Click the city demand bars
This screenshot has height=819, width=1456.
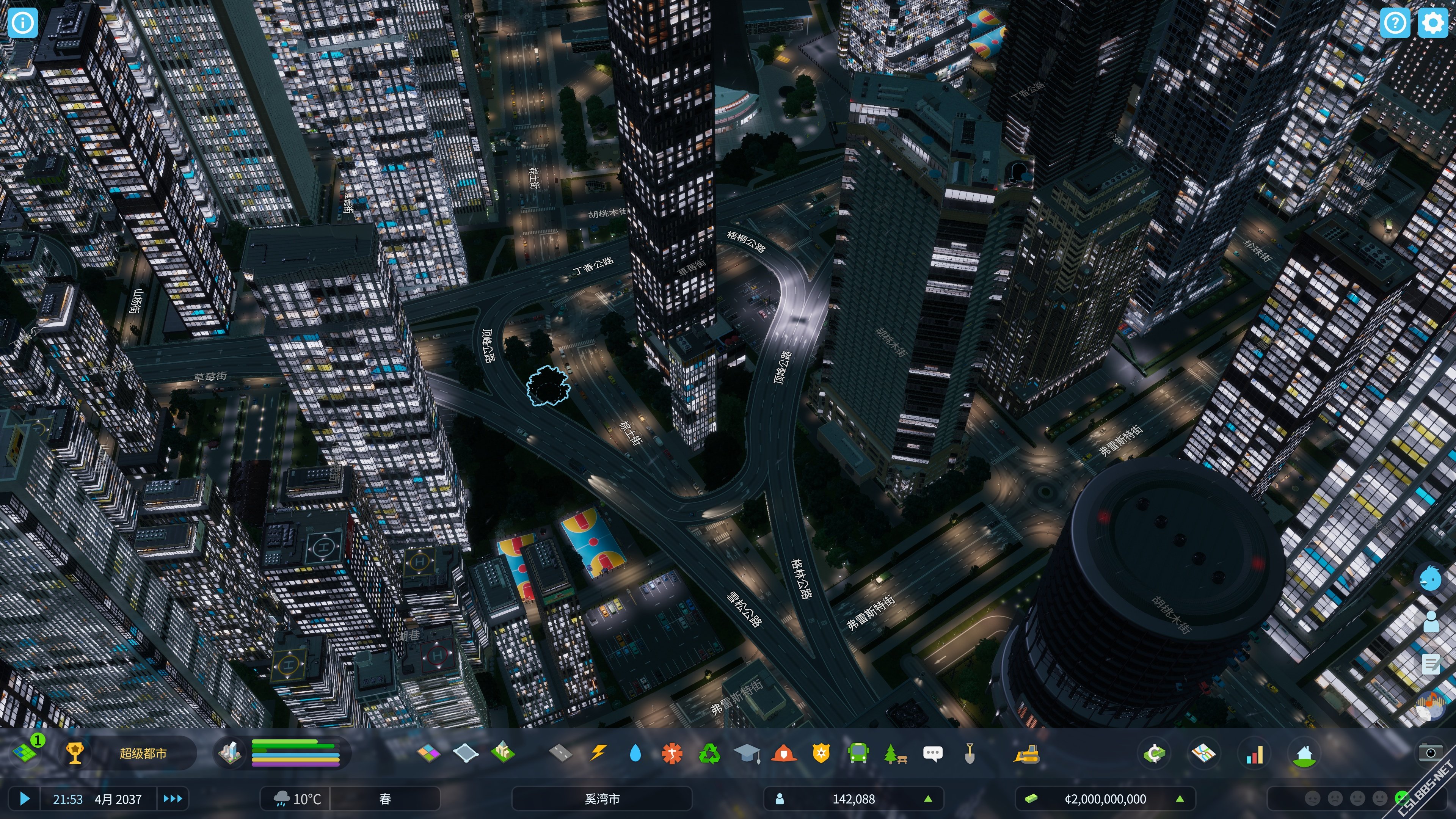pos(295,753)
